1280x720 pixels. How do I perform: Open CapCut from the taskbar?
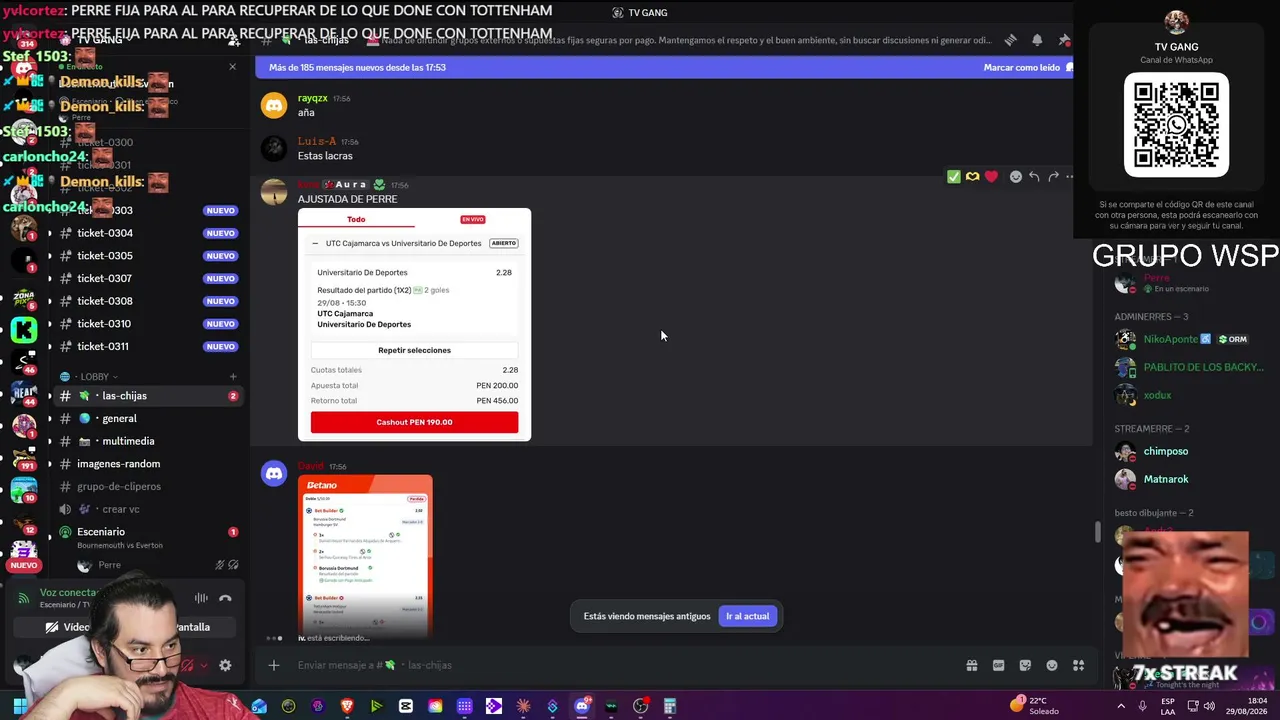[405, 706]
